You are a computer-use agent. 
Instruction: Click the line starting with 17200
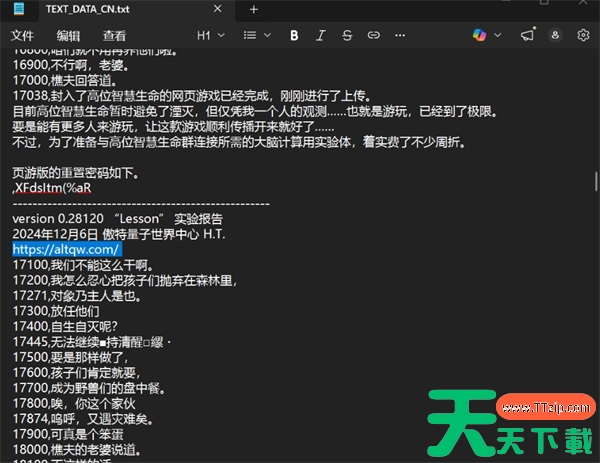(x=125, y=280)
